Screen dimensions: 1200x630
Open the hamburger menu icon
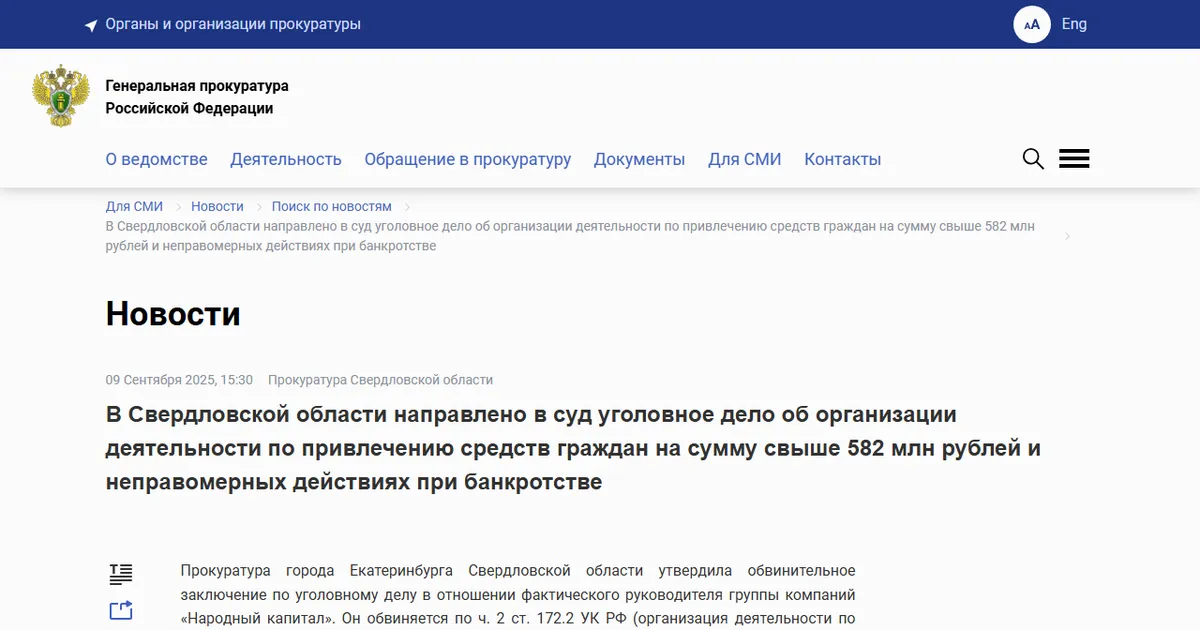pyautogui.click(x=1074, y=159)
